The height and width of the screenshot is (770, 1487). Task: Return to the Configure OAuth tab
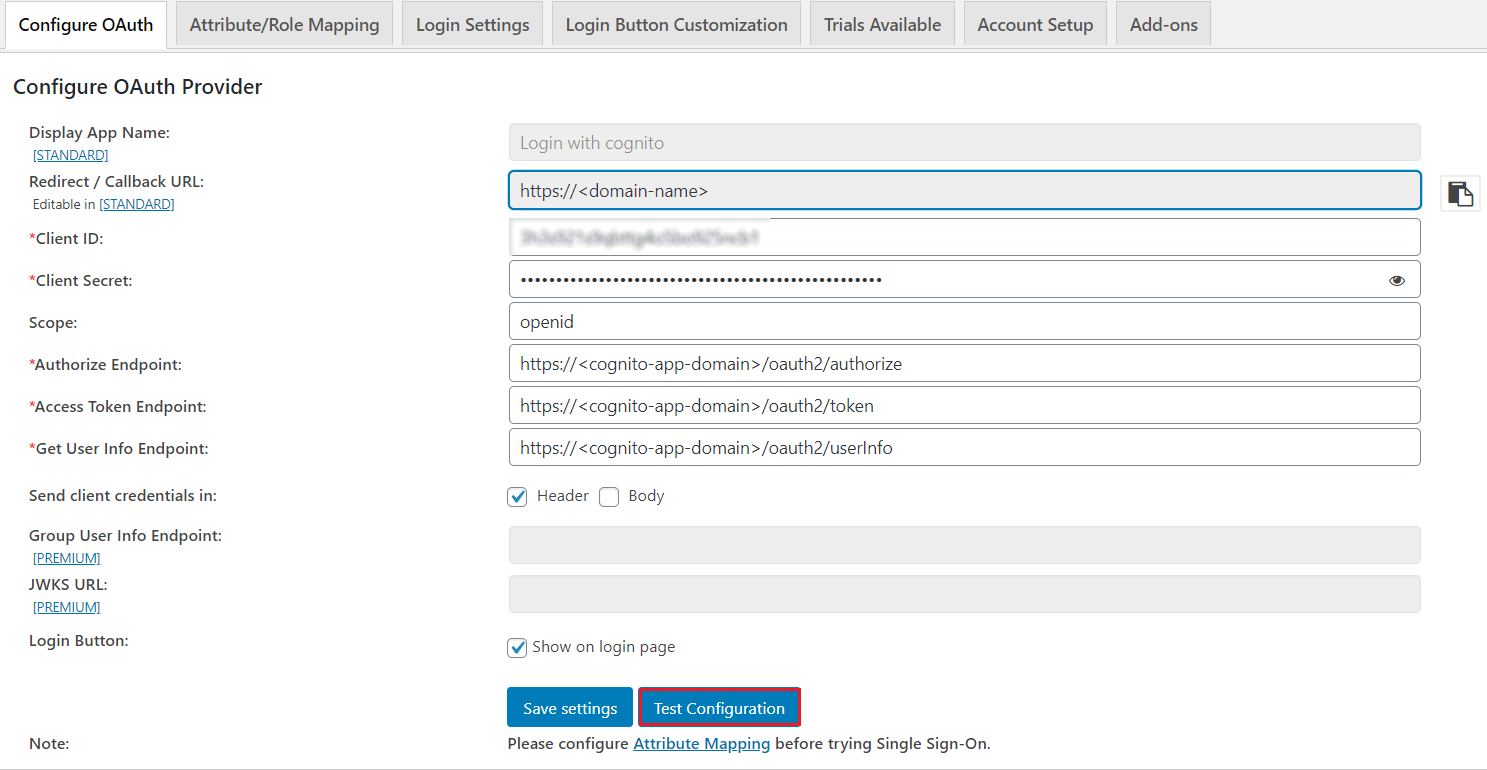tap(85, 23)
